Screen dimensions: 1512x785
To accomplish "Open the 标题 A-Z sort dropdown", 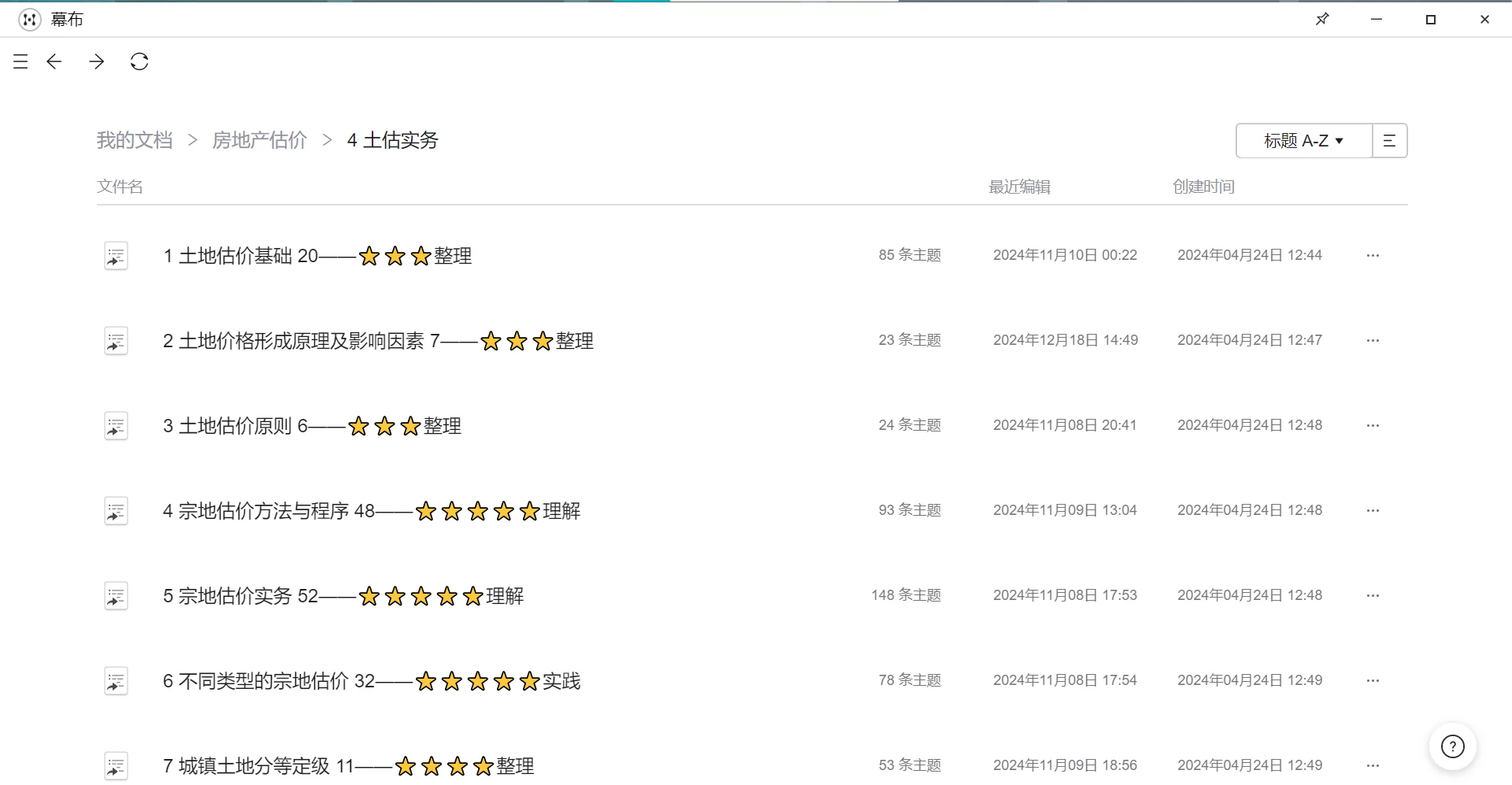I will [x=1304, y=141].
